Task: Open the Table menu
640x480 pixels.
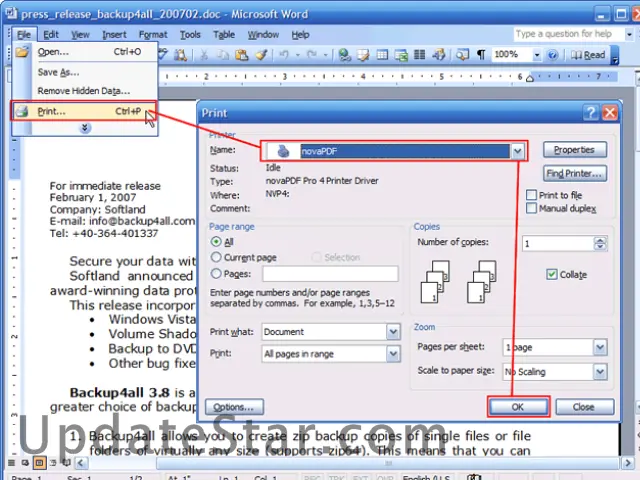Action: (224, 35)
